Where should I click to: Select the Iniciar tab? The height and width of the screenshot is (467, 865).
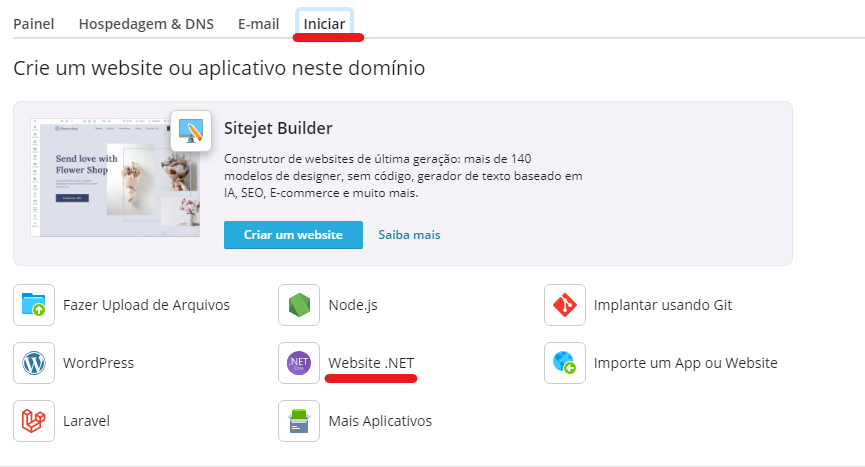point(324,24)
